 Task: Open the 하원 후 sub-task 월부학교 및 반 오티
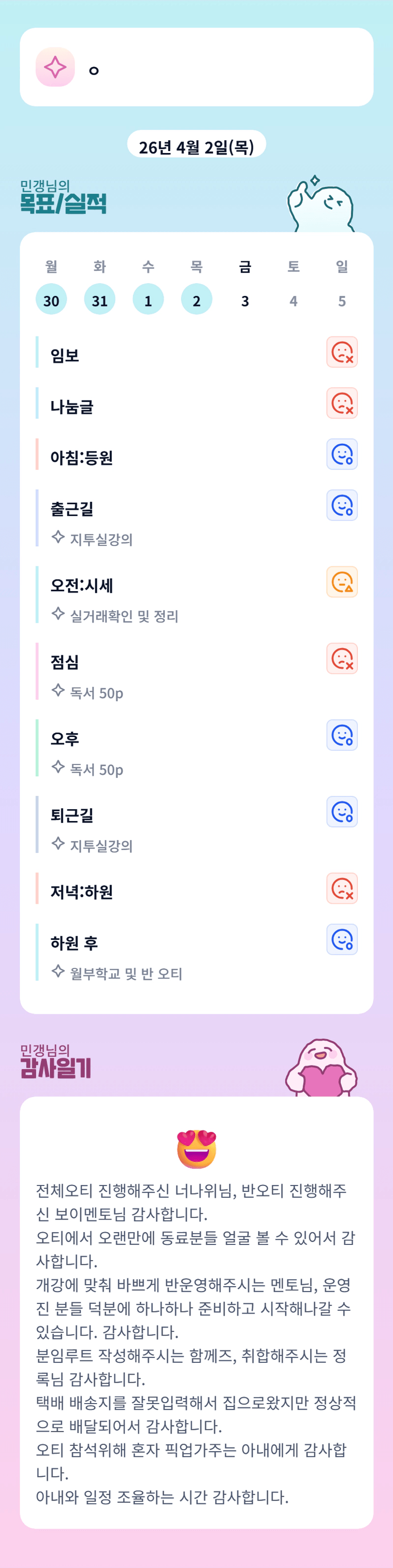coord(125,974)
